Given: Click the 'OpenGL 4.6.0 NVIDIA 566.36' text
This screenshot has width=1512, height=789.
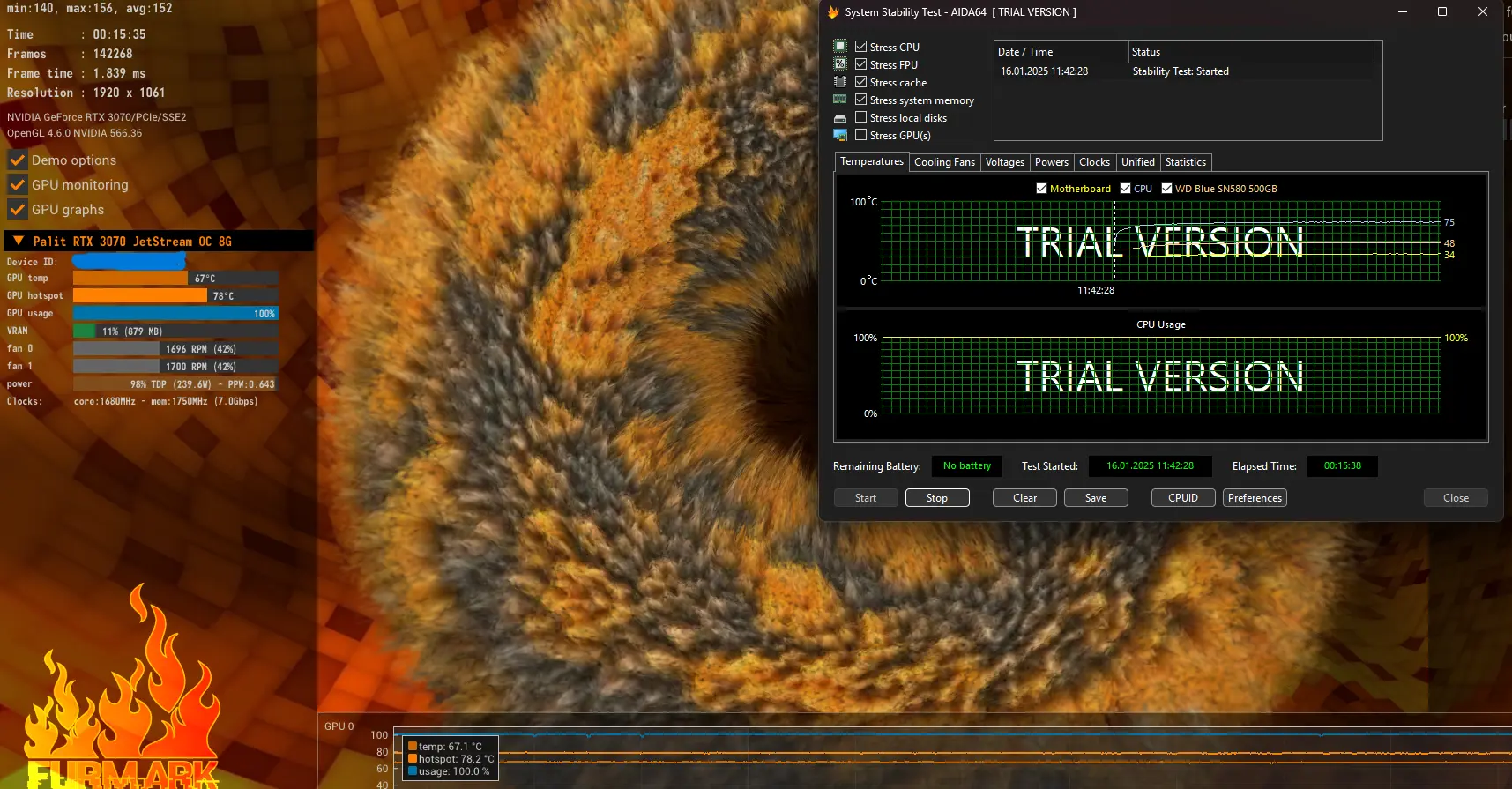Looking at the screenshot, I should pos(75,134).
